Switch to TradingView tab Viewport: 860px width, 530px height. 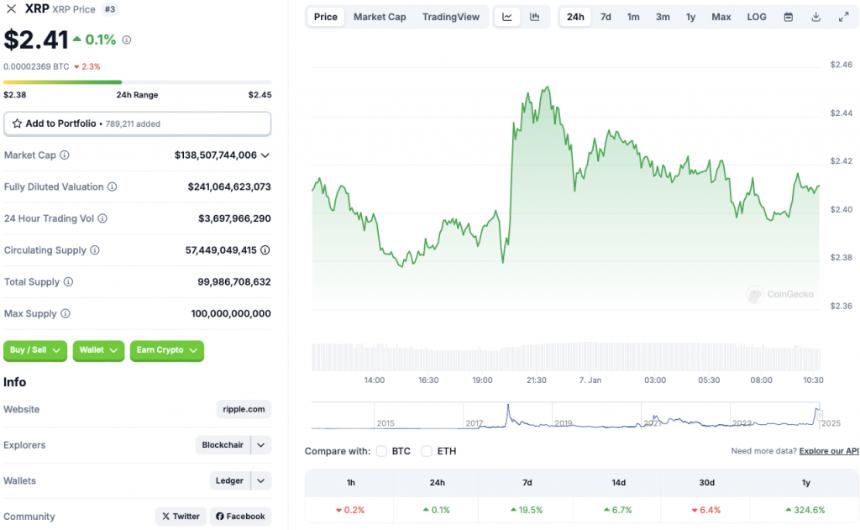tap(451, 17)
